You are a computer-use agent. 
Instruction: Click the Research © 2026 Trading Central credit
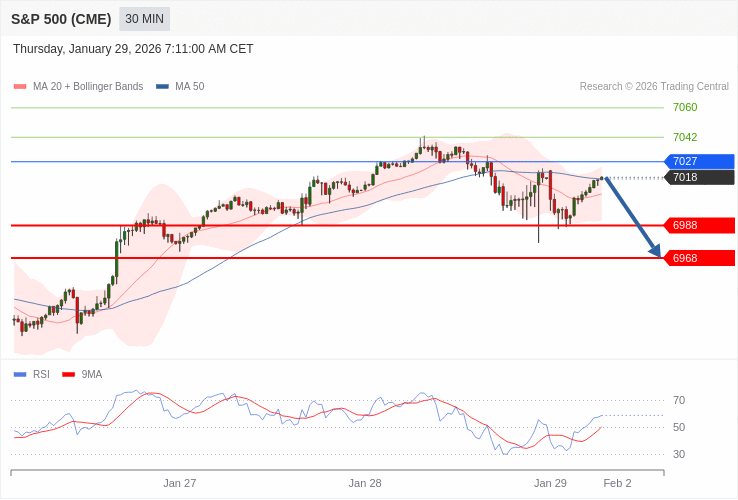(x=654, y=87)
